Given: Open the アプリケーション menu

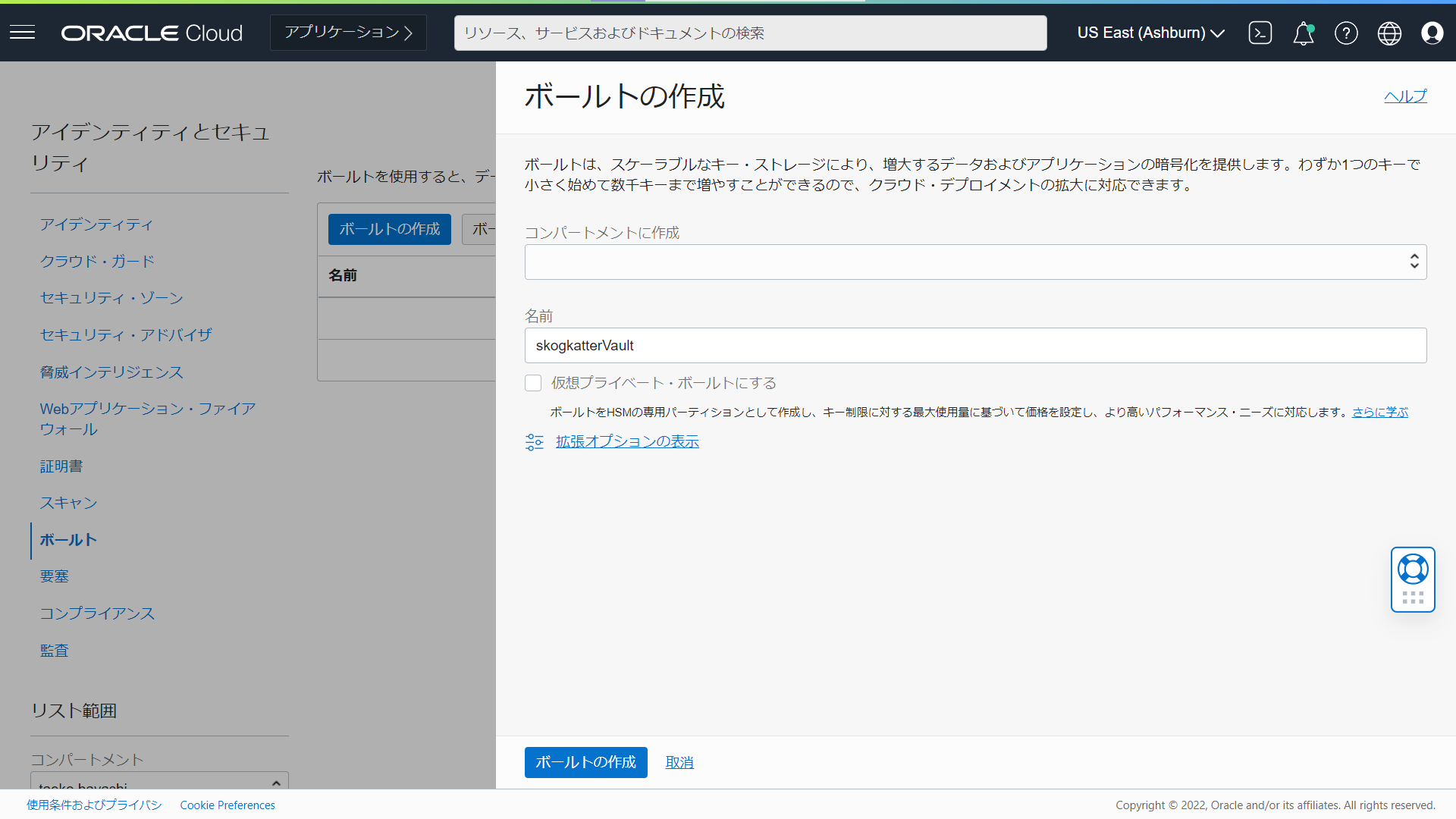Looking at the screenshot, I should 347,32.
